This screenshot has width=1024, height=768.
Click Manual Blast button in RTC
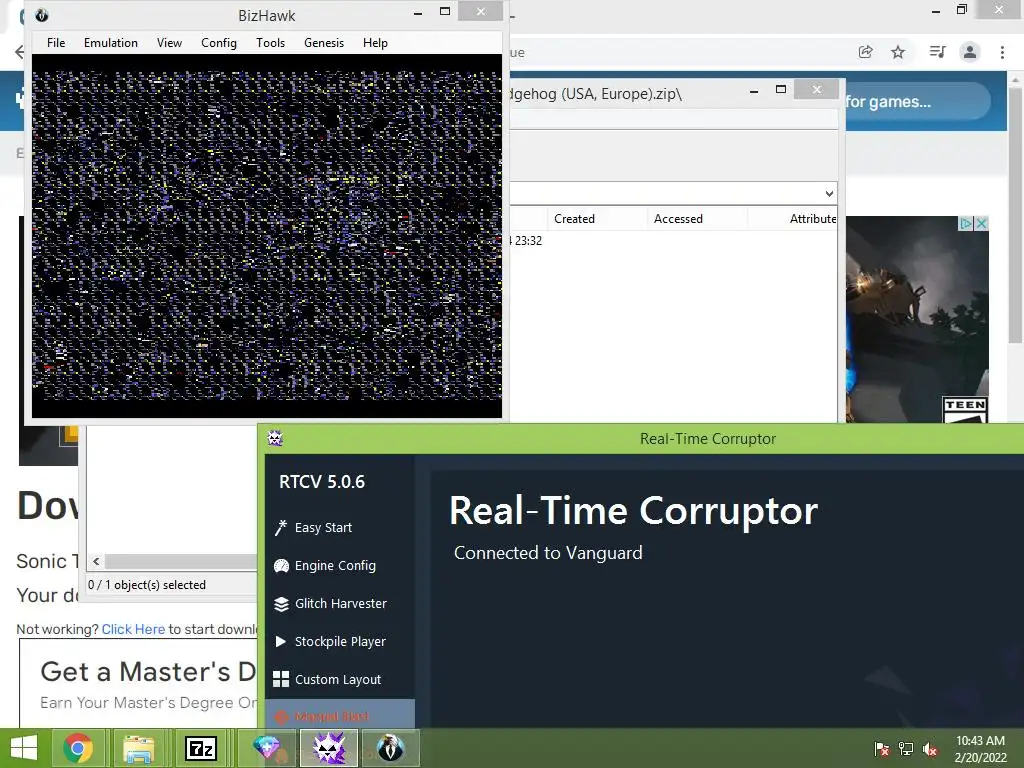340,714
